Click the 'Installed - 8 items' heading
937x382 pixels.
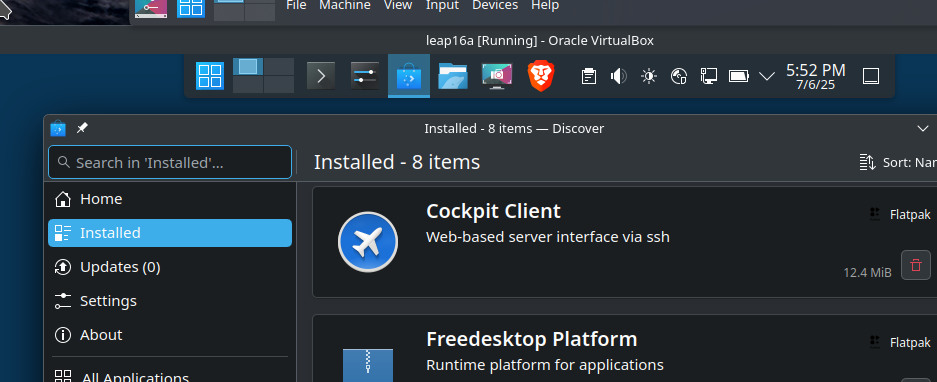coord(397,162)
